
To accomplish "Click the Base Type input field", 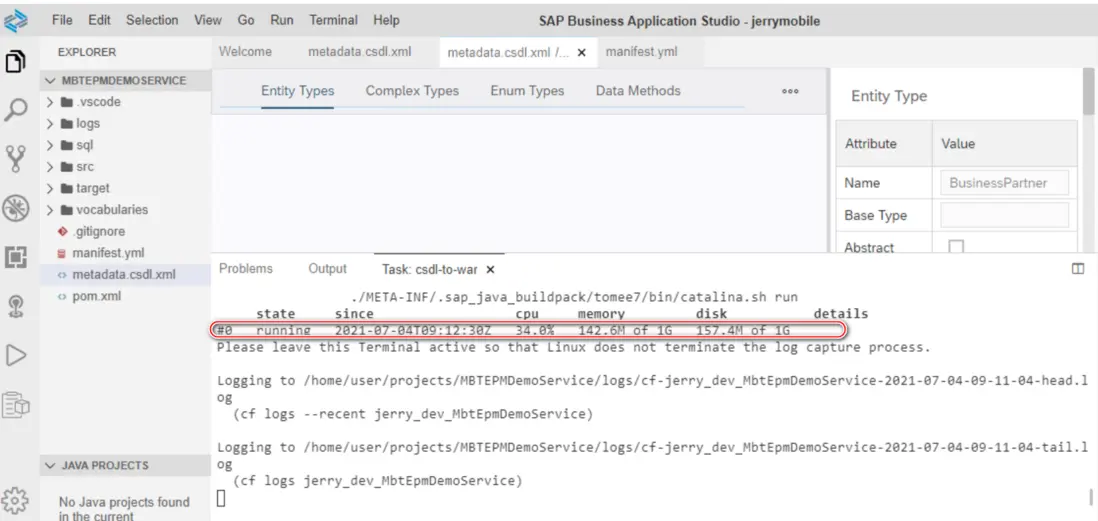I will (1004, 215).
